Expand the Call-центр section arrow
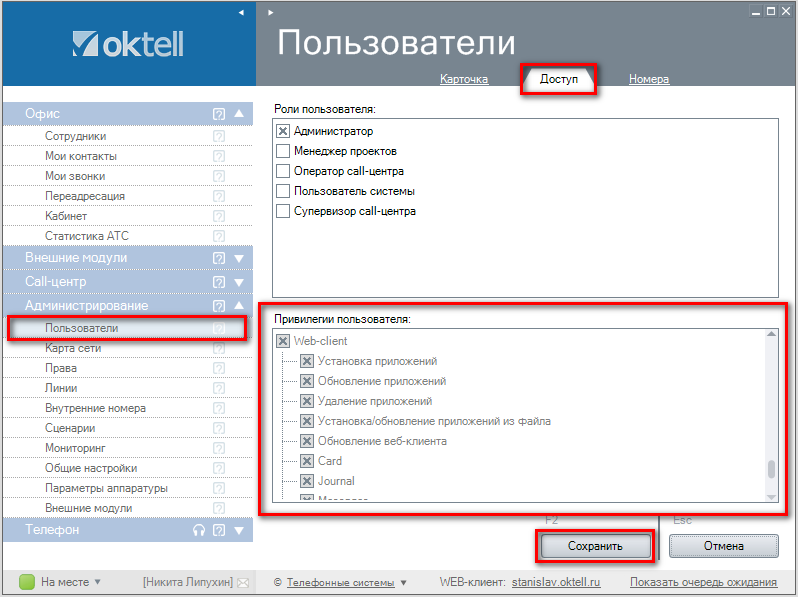Image resolution: width=798 pixels, height=597 pixels. point(238,282)
